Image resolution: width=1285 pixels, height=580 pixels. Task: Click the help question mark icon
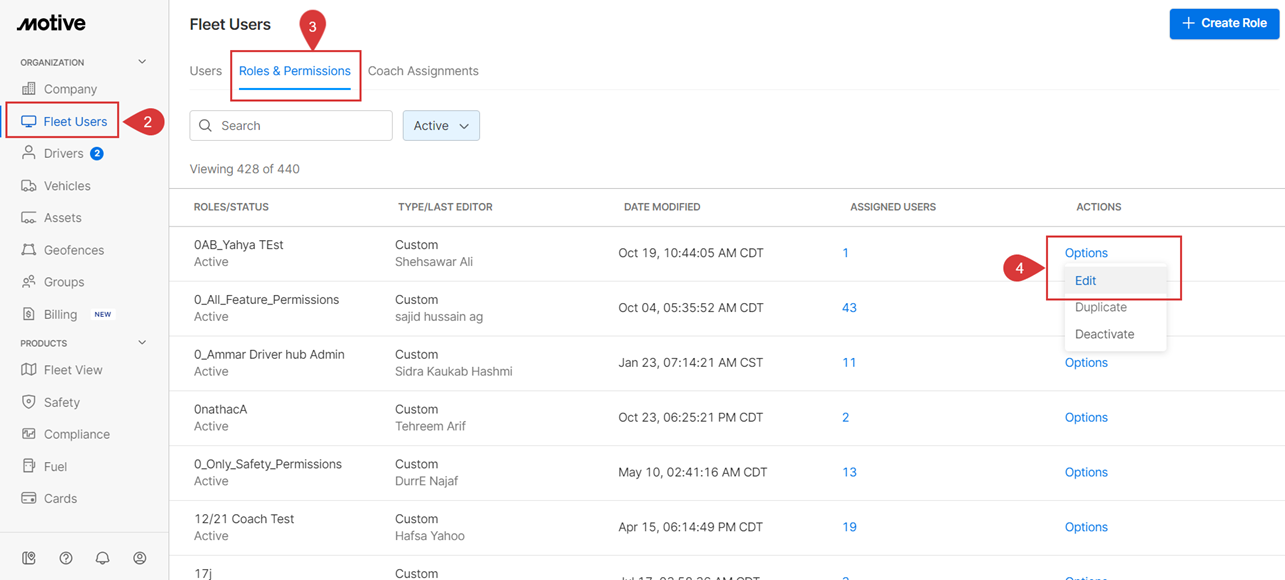pos(66,558)
